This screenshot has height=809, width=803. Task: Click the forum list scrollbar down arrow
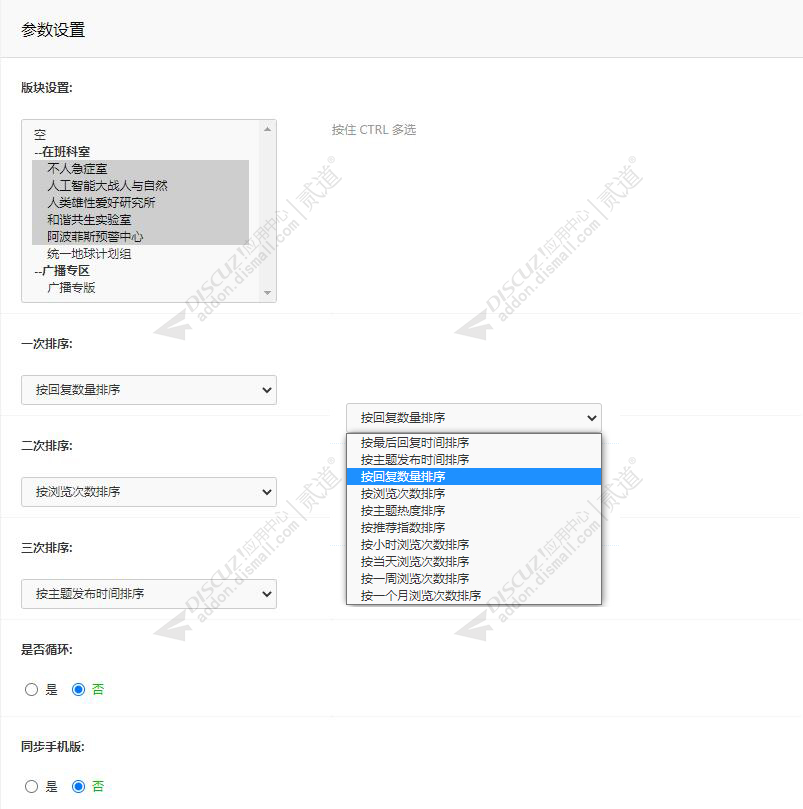coord(267,293)
